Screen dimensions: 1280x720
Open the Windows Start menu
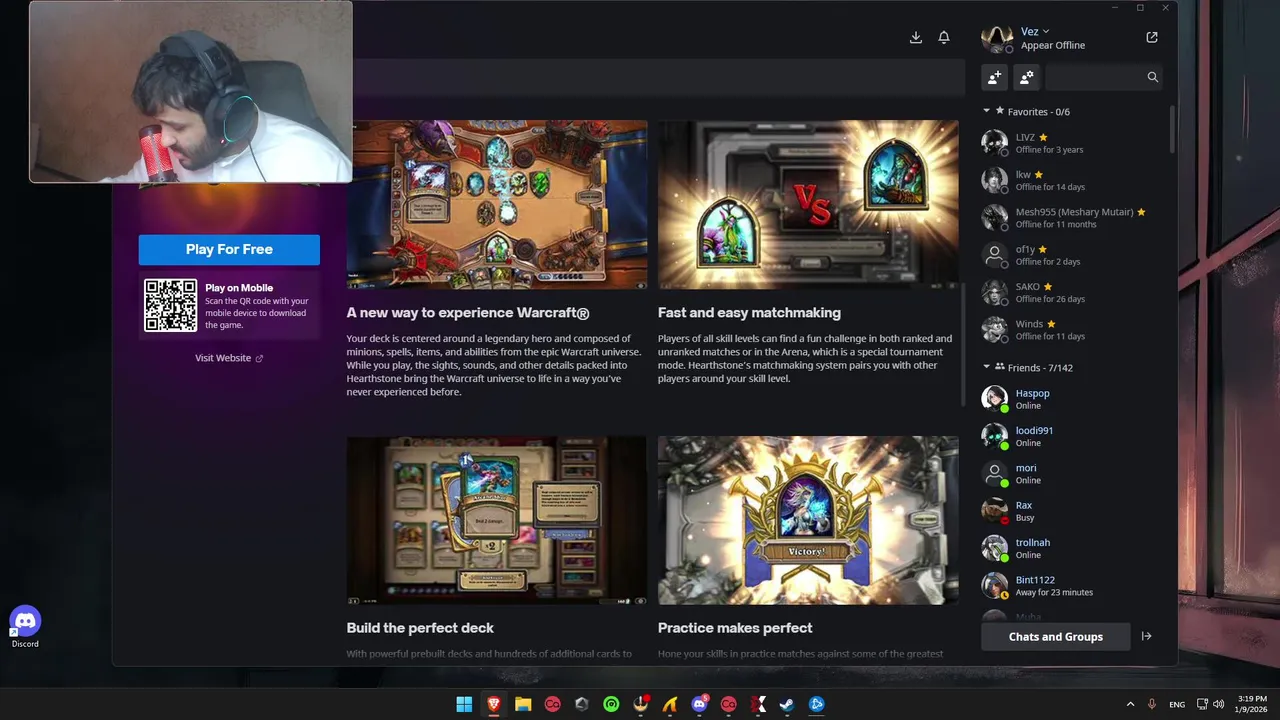(x=464, y=704)
